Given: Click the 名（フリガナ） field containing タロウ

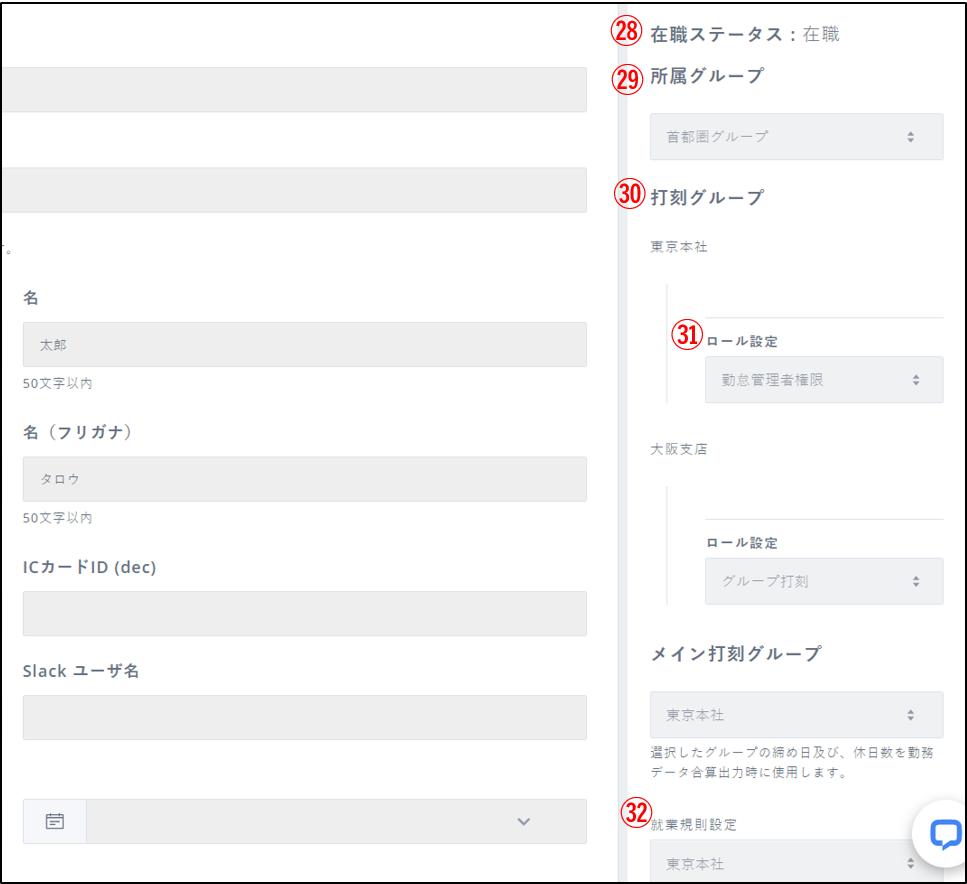Looking at the screenshot, I should coord(304,479).
